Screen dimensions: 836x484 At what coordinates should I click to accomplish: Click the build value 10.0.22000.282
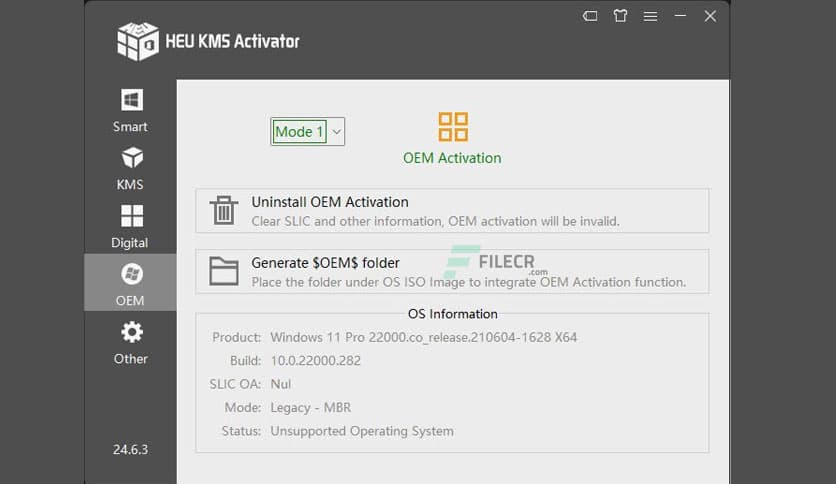pos(316,361)
